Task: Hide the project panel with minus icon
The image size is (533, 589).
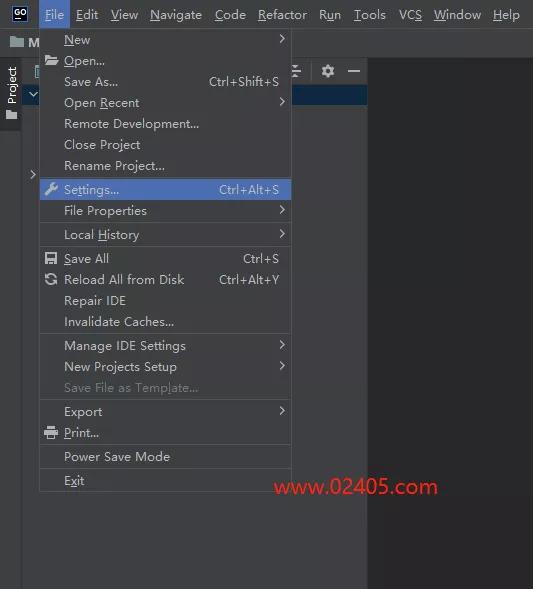Action: coord(353,71)
